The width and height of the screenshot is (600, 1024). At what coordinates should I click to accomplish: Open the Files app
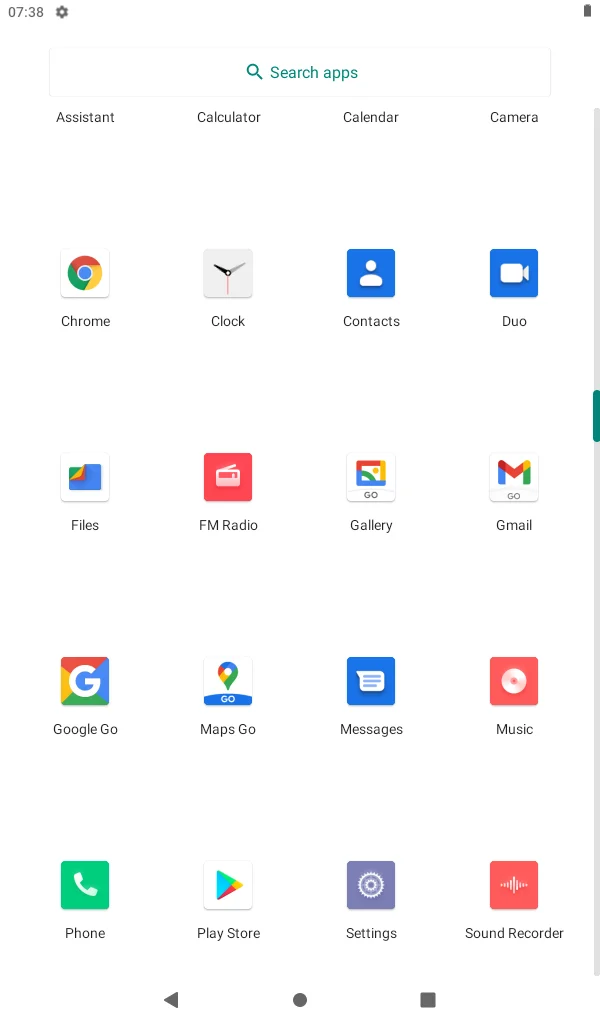[85, 477]
